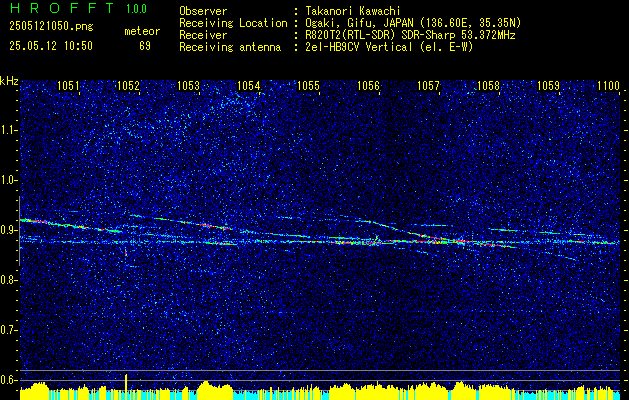Click the 1059 time marker

pyautogui.click(x=549, y=85)
